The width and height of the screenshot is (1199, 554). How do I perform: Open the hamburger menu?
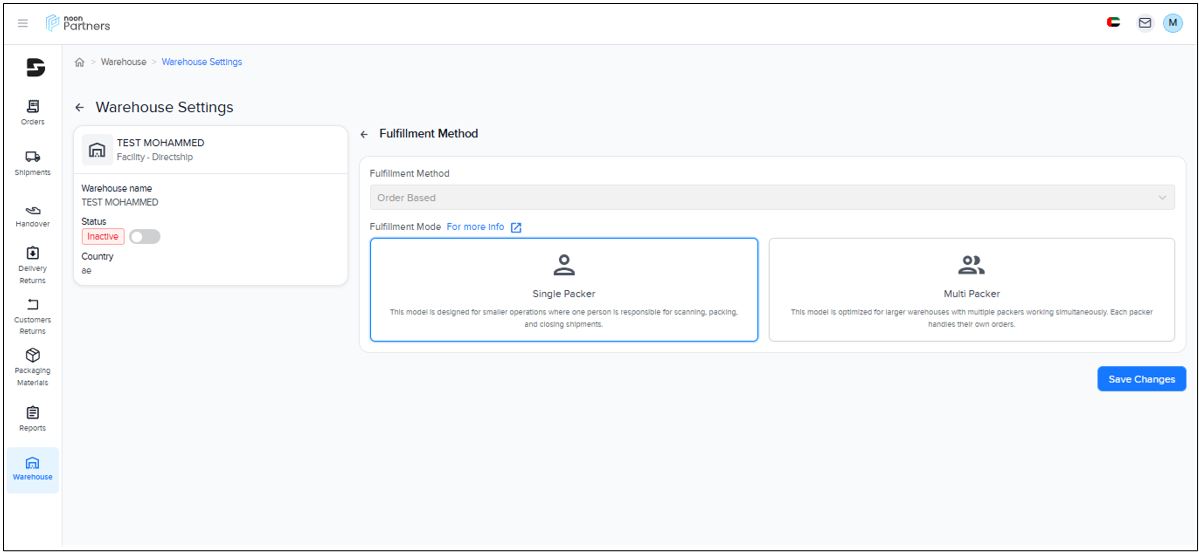click(x=23, y=23)
